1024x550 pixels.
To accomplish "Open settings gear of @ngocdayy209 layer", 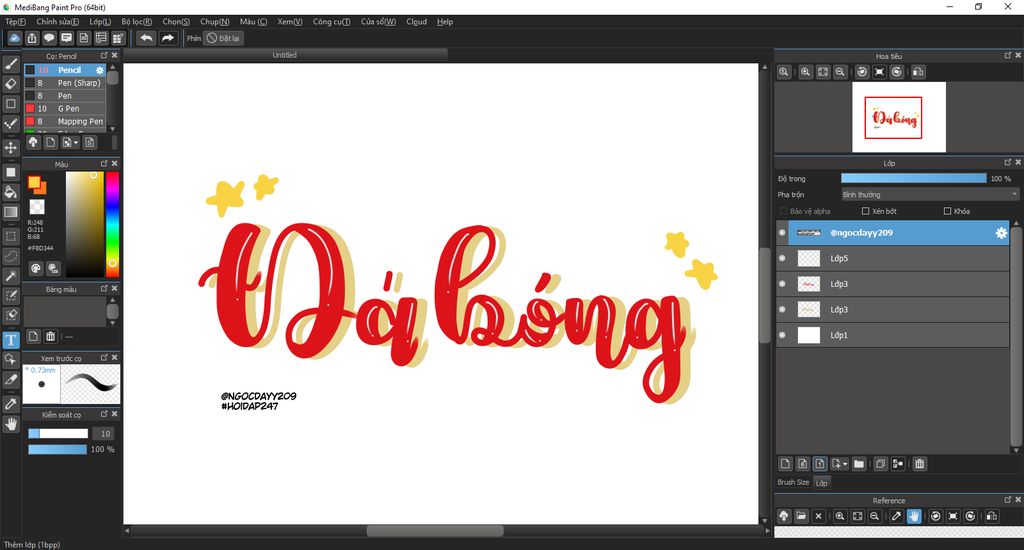I will click(1001, 233).
